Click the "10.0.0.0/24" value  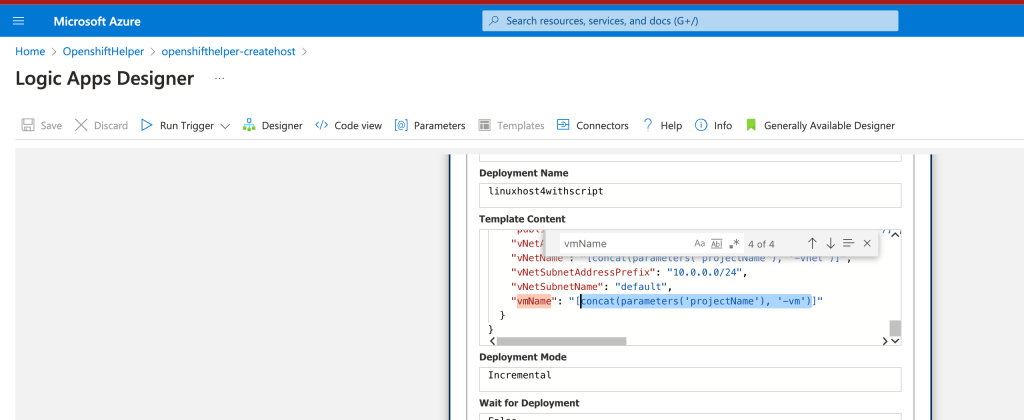coord(706,272)
